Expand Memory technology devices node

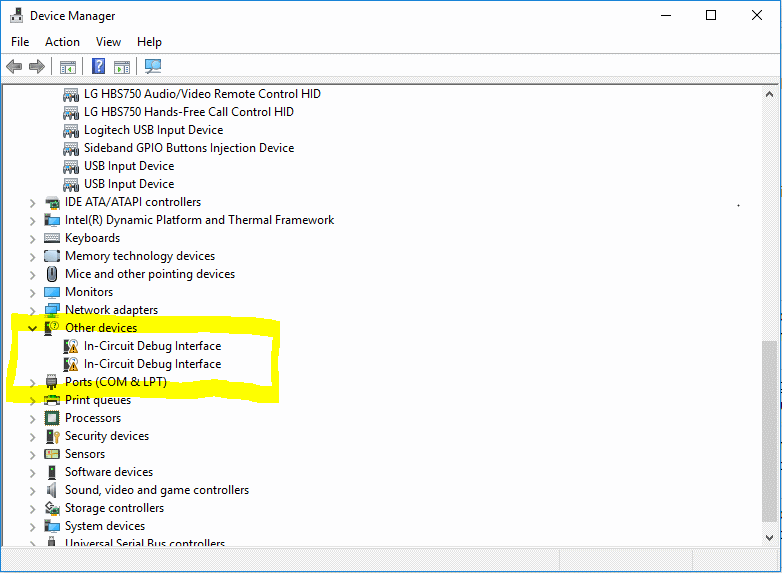coord(32,257)
